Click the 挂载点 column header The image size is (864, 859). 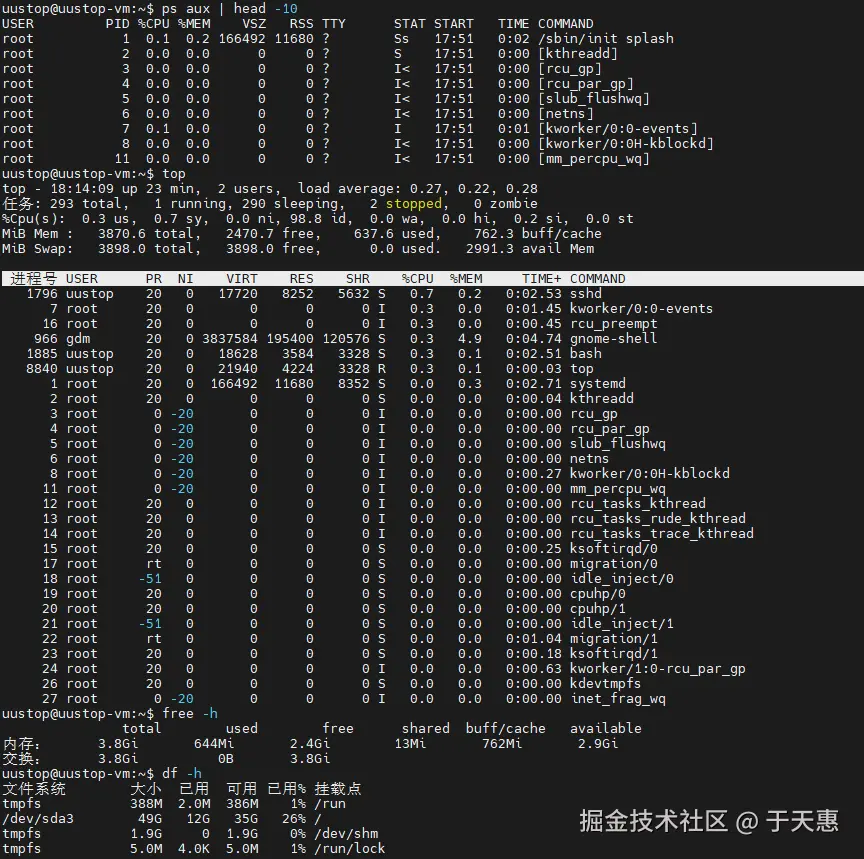click(338, 788)
